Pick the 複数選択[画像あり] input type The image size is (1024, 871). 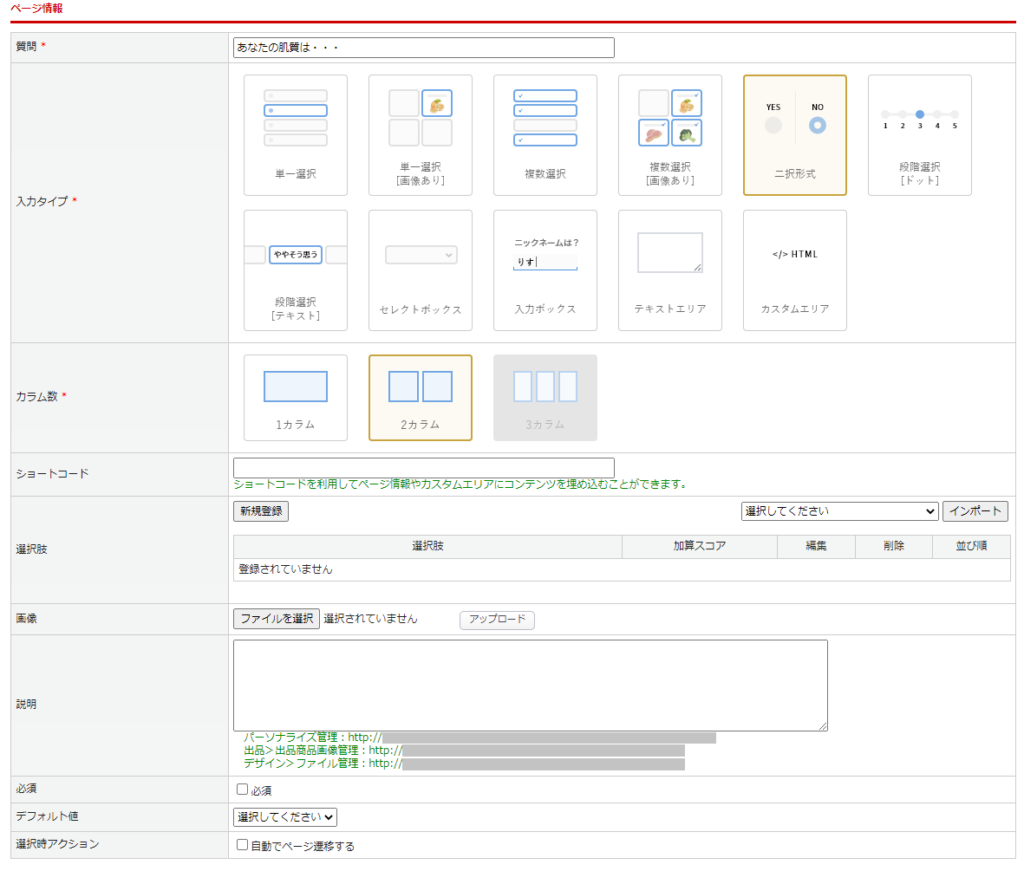(670, 135)
